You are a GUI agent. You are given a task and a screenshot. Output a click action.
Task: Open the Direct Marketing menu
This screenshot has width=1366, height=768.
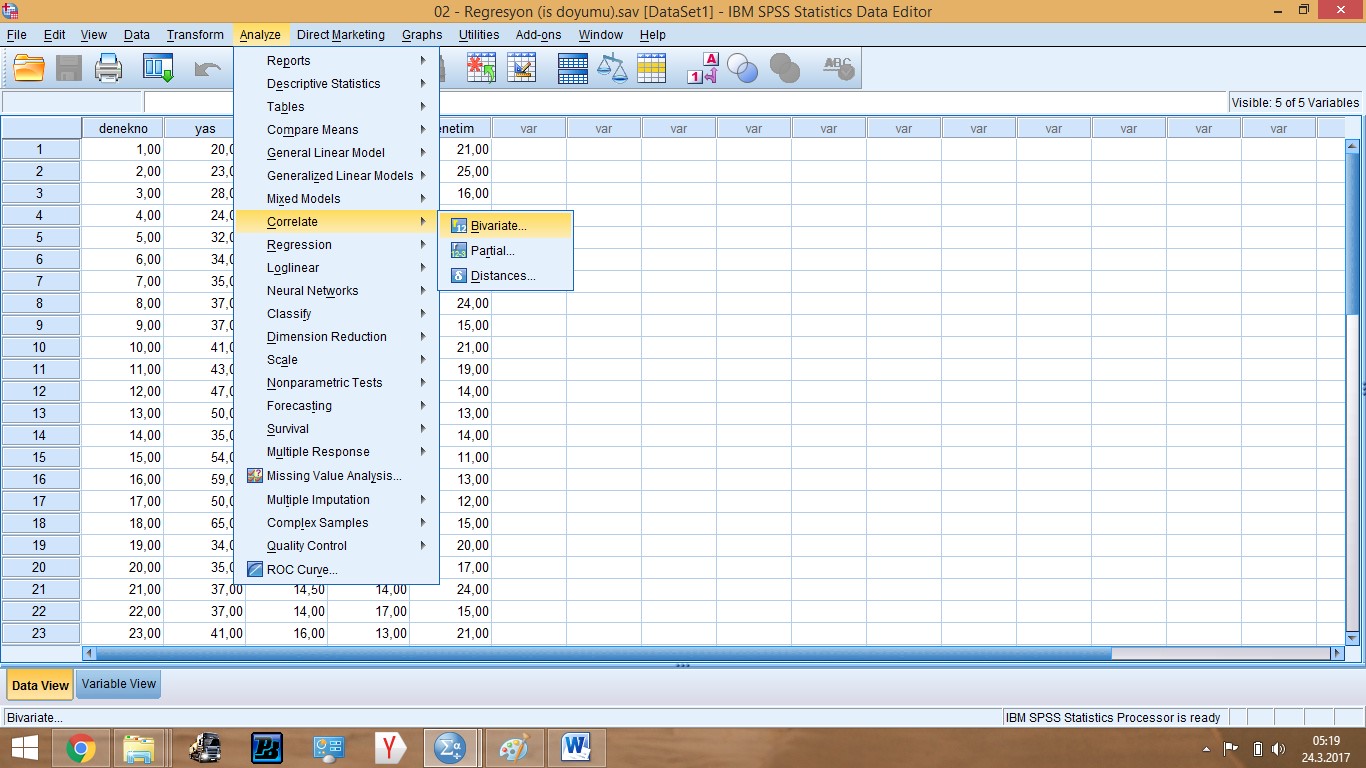(x=341, y=35)
